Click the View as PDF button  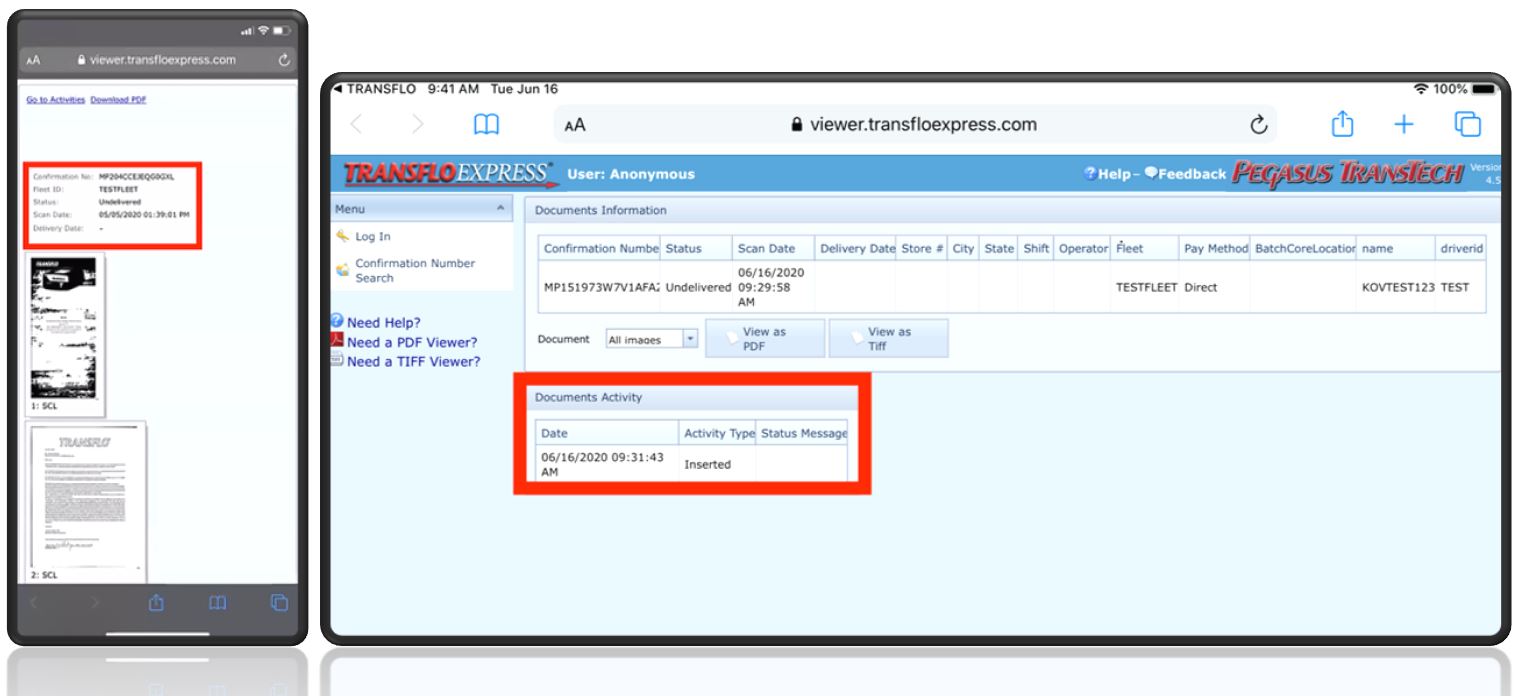765,339
